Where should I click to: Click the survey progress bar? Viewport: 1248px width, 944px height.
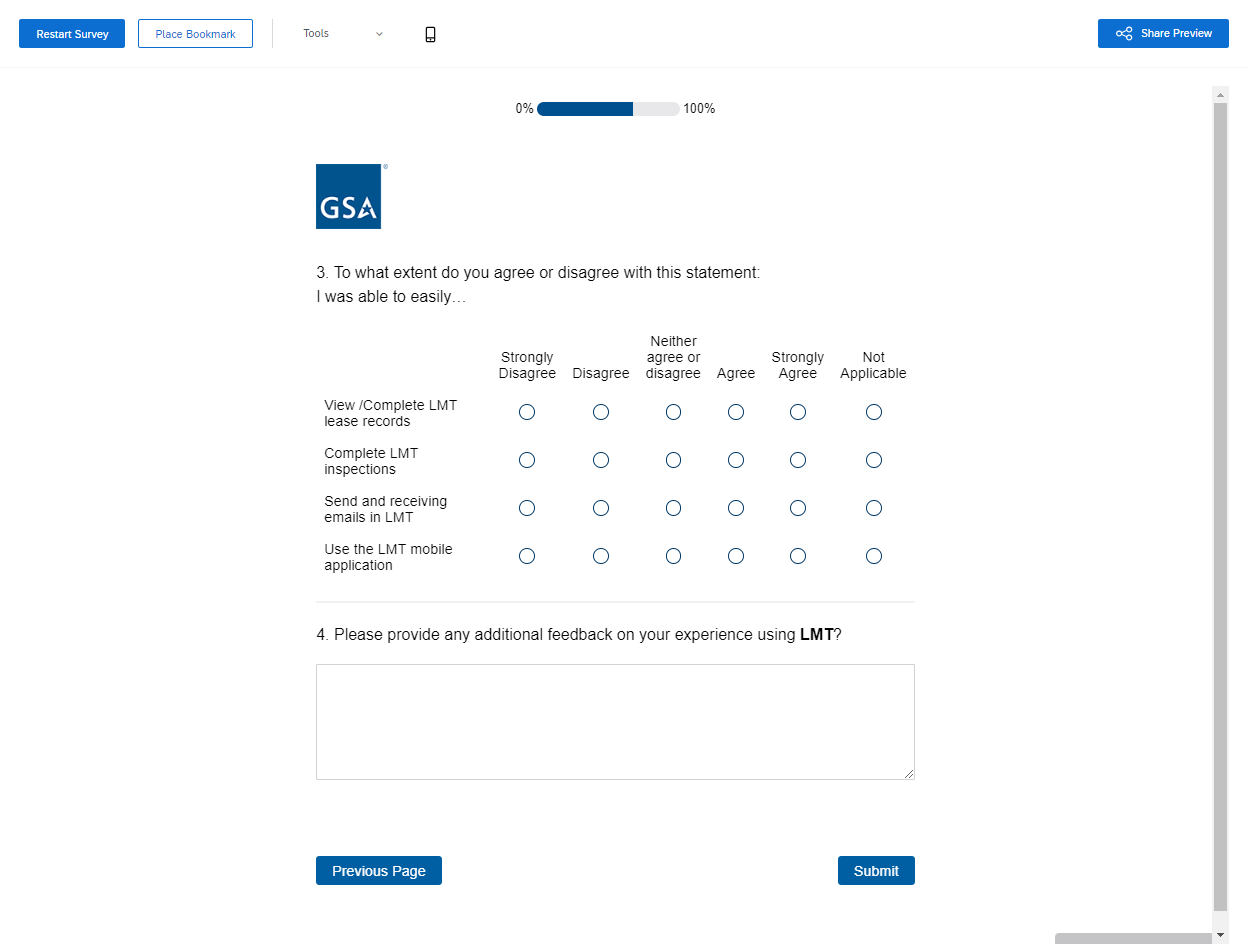608,109
